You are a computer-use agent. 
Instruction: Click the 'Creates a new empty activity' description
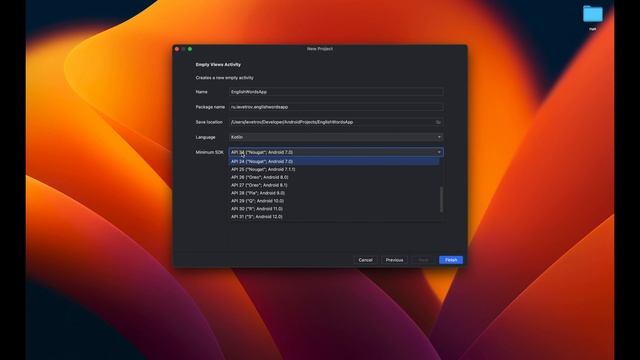(224, 78)
